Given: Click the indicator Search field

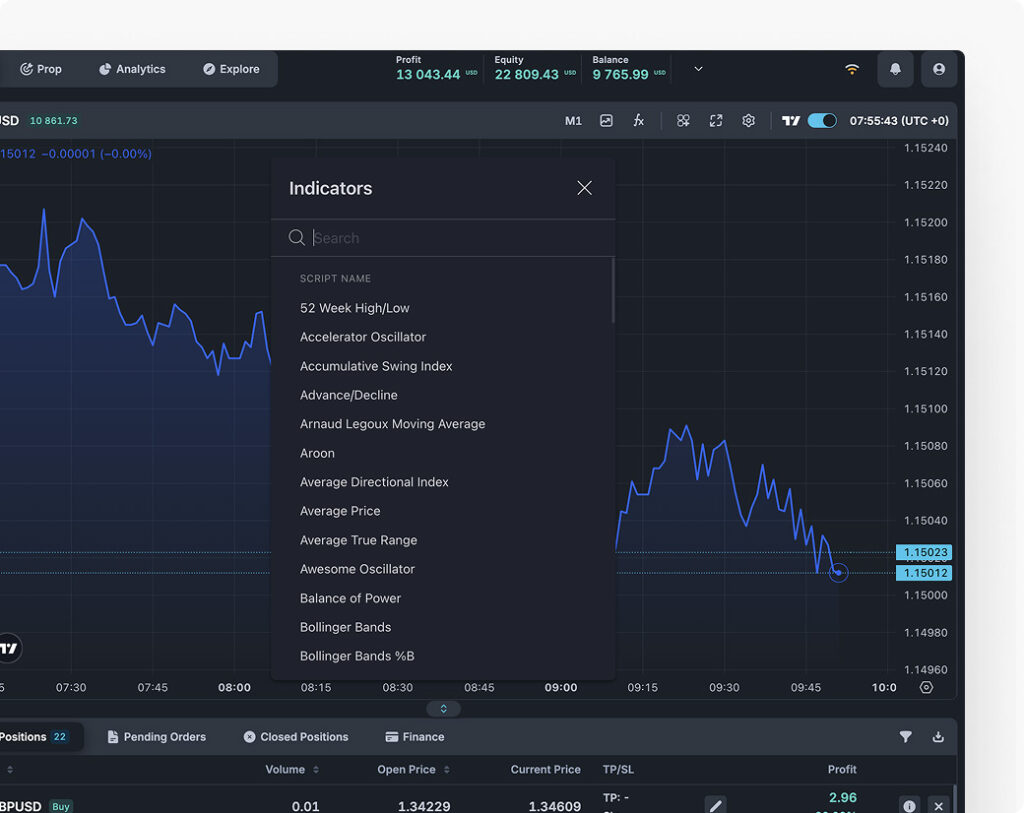Looking at the screenshot, I should [450, 238].
